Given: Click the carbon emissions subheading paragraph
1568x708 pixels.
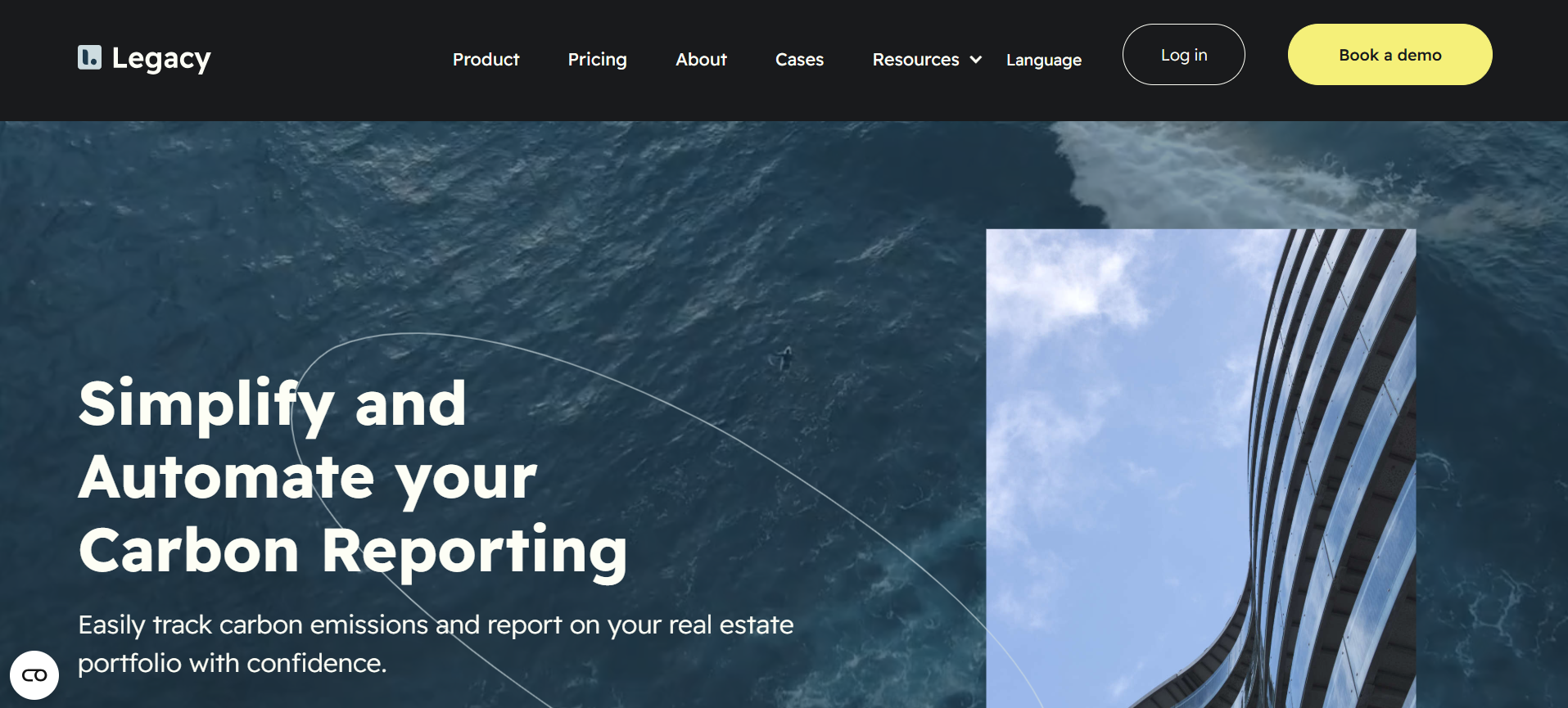Looking at the screenshot, I should (x=436, y=644).
